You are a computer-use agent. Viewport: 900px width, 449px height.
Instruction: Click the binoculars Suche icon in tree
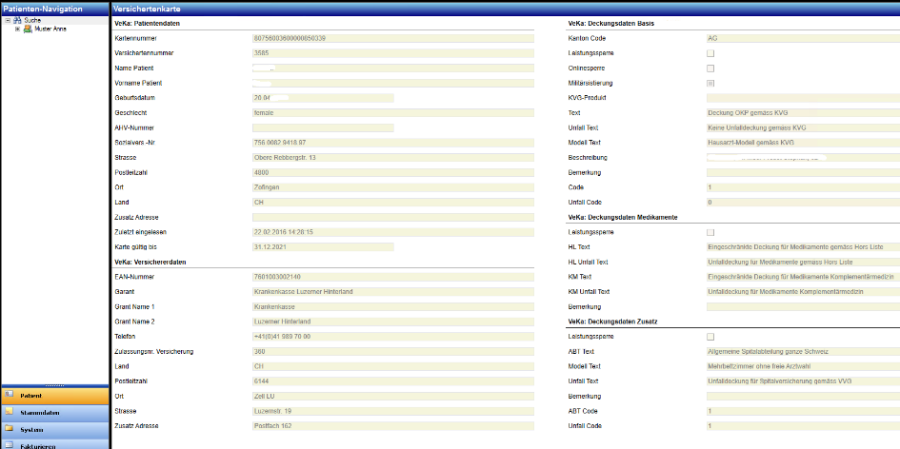pos(18,20)
